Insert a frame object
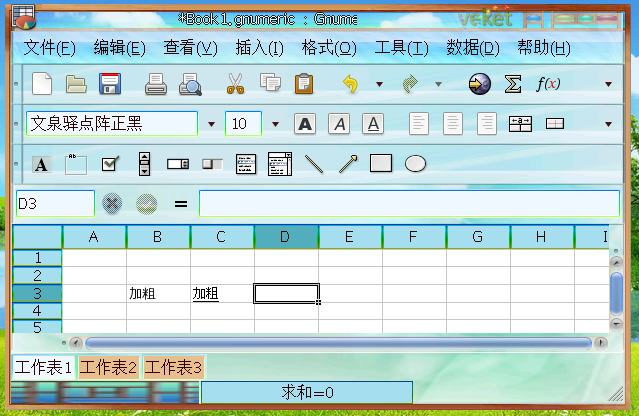The width and height of the screenshot is (639, 416). point(76,164)
